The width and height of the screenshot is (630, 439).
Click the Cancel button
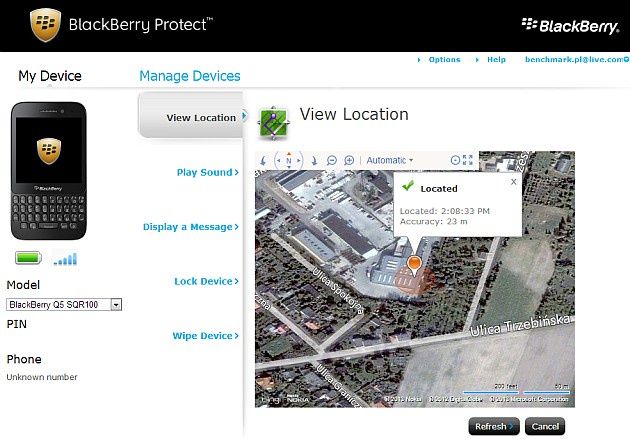[x=545, y=426]
